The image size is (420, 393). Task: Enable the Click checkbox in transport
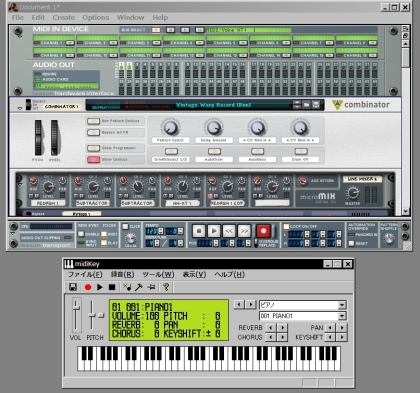[x=125, y=227]
